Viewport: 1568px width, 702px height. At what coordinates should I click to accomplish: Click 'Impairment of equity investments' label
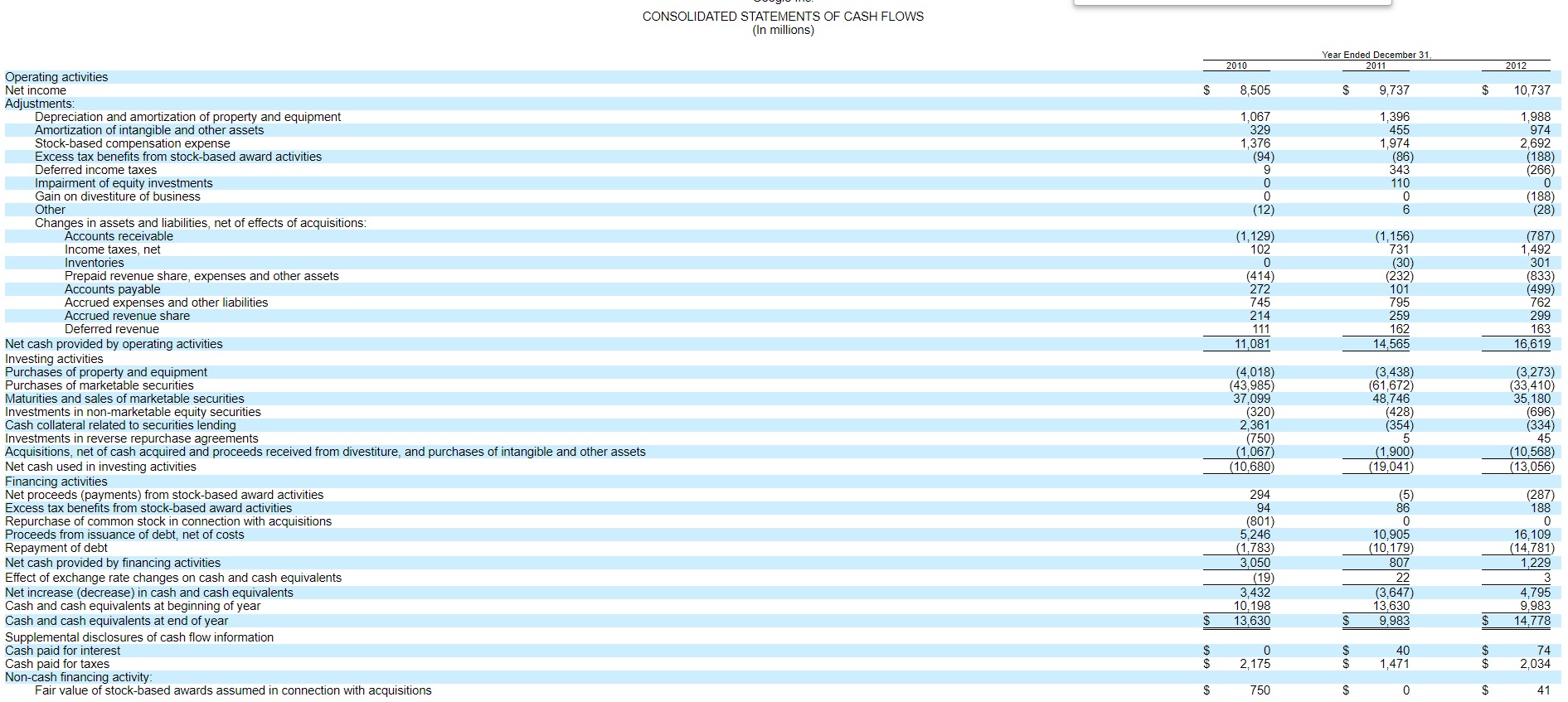124,183
